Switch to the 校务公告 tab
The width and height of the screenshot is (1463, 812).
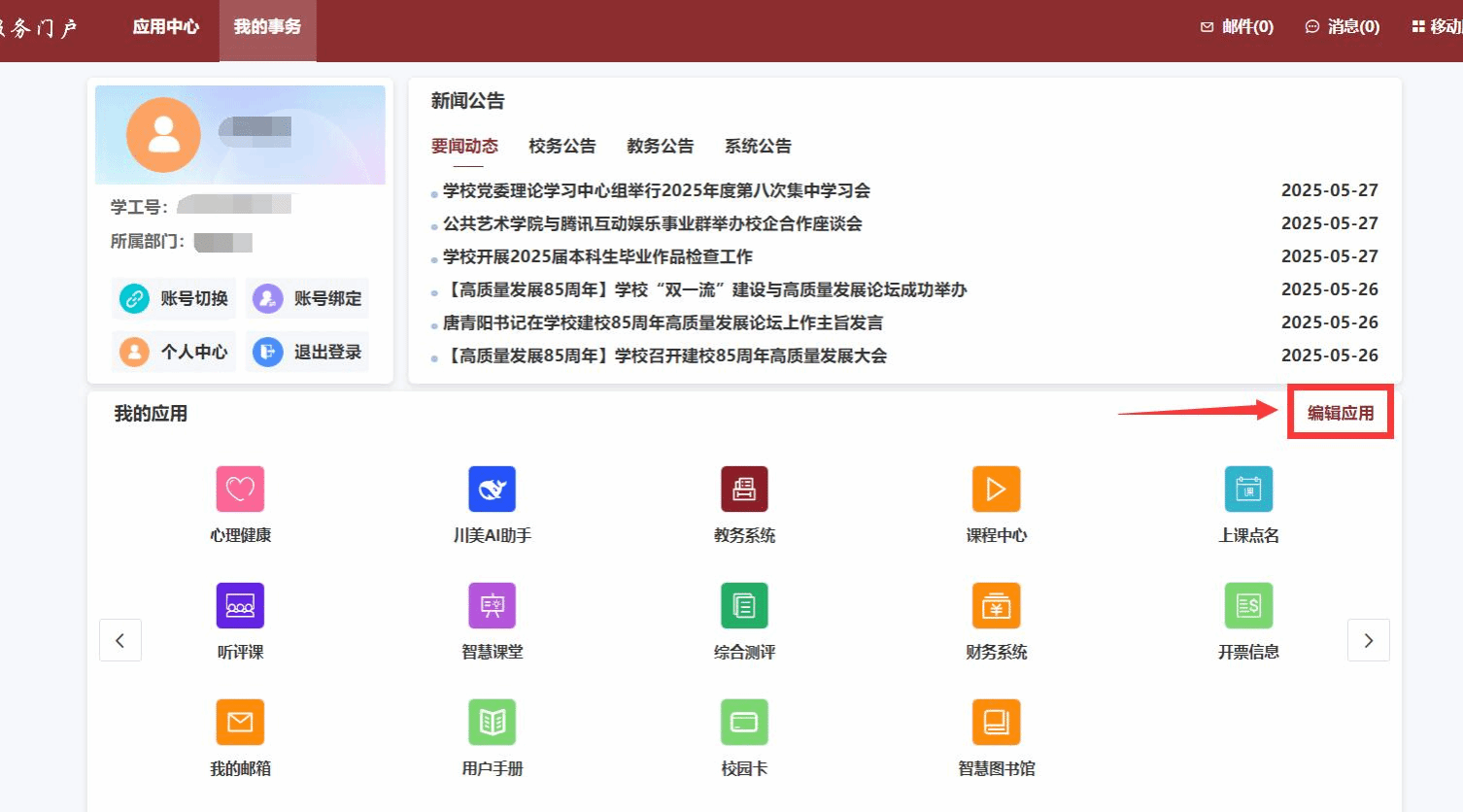[561, 146]
